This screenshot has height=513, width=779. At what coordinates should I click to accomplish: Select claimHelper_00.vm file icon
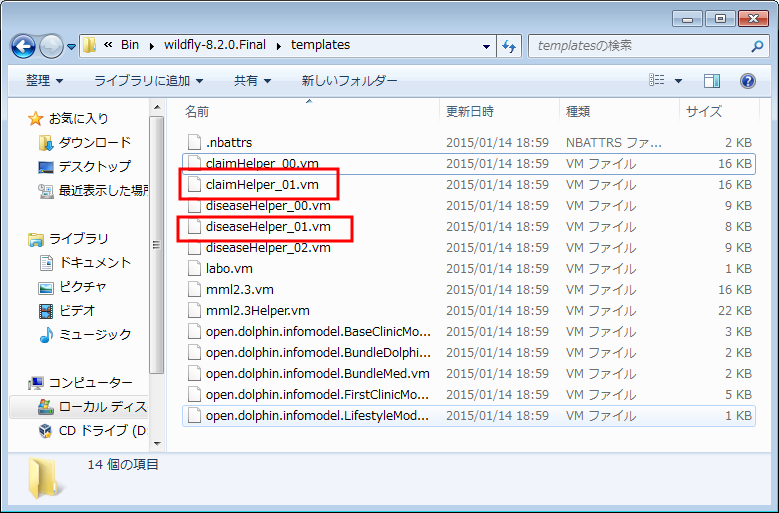click(x=194, y=163)
